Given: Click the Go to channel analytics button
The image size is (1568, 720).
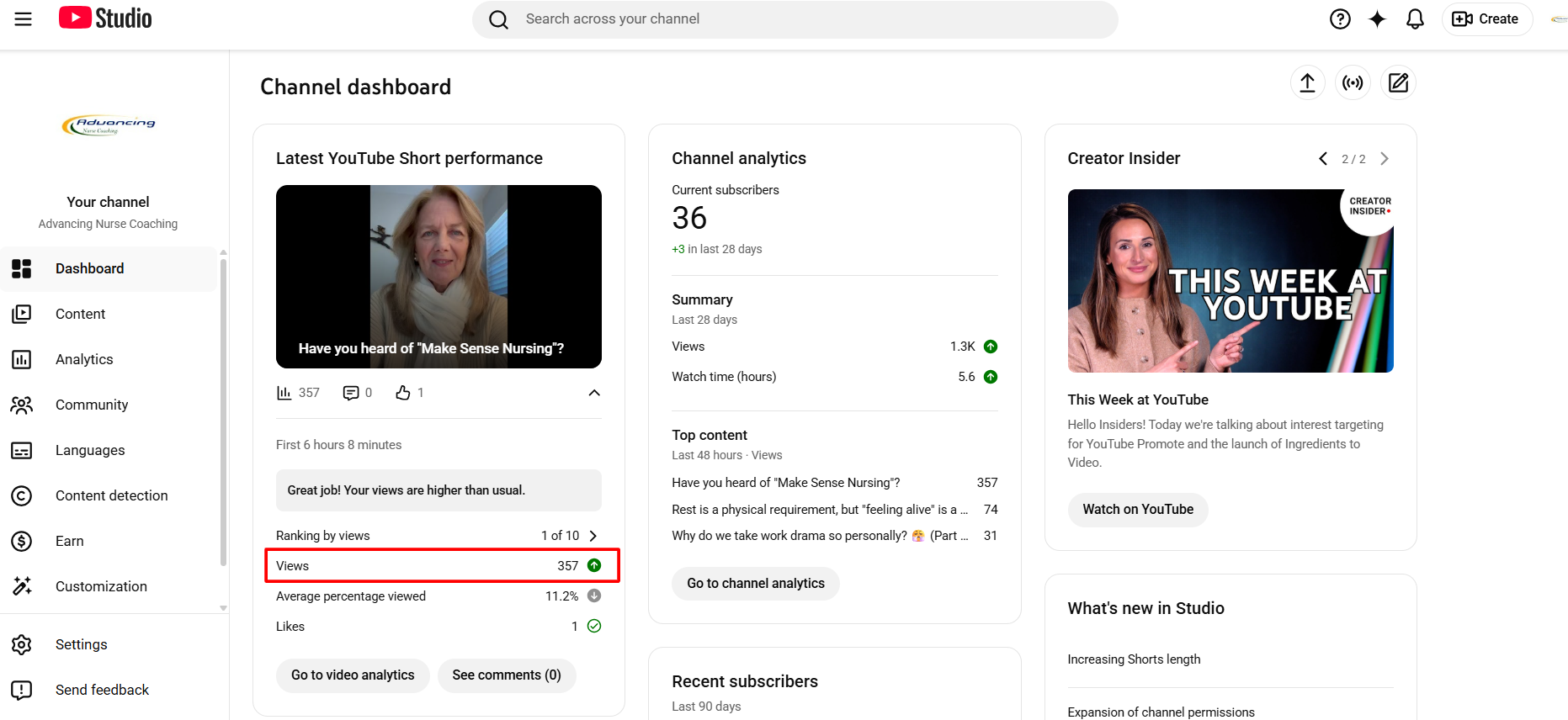Looking at the screenshot, I should (755, 584).
